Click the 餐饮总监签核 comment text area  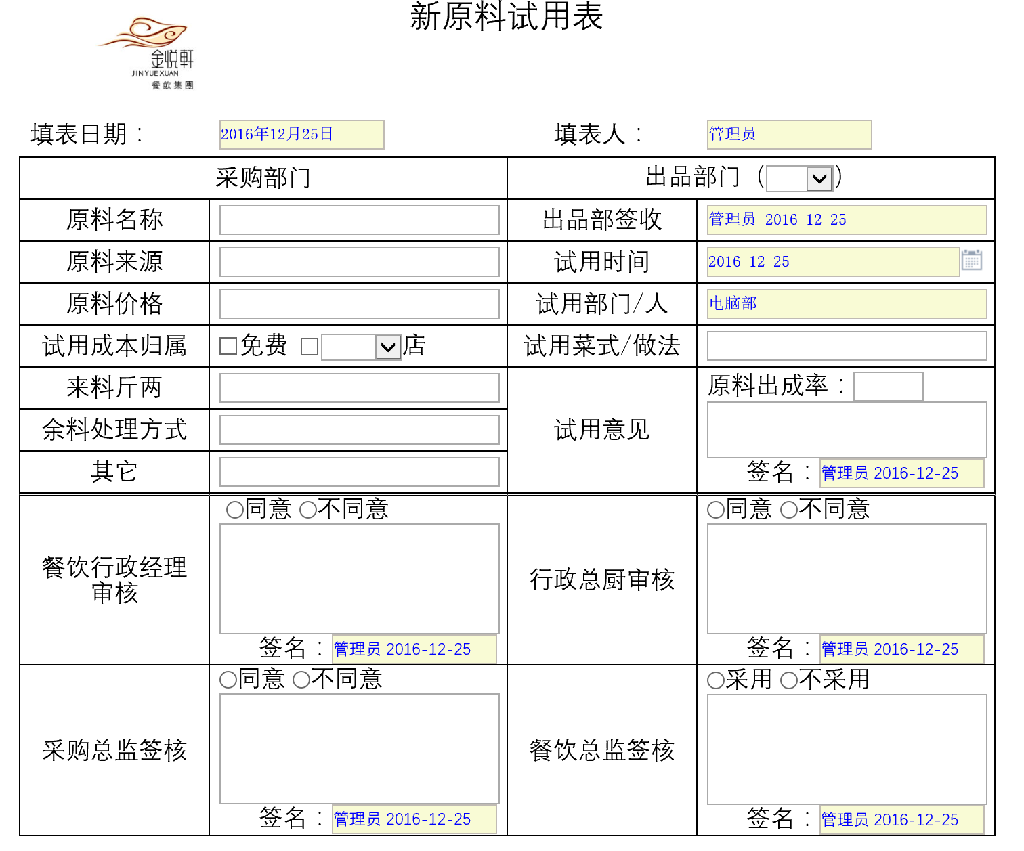pyautogui.click(x=846, y=749)
